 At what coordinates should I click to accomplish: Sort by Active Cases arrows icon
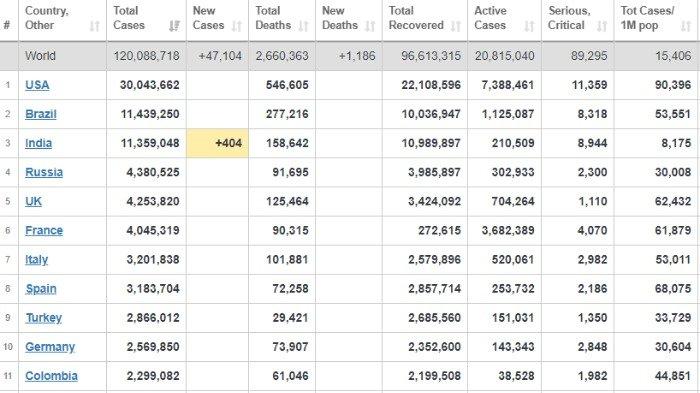[x=529, y=26]
